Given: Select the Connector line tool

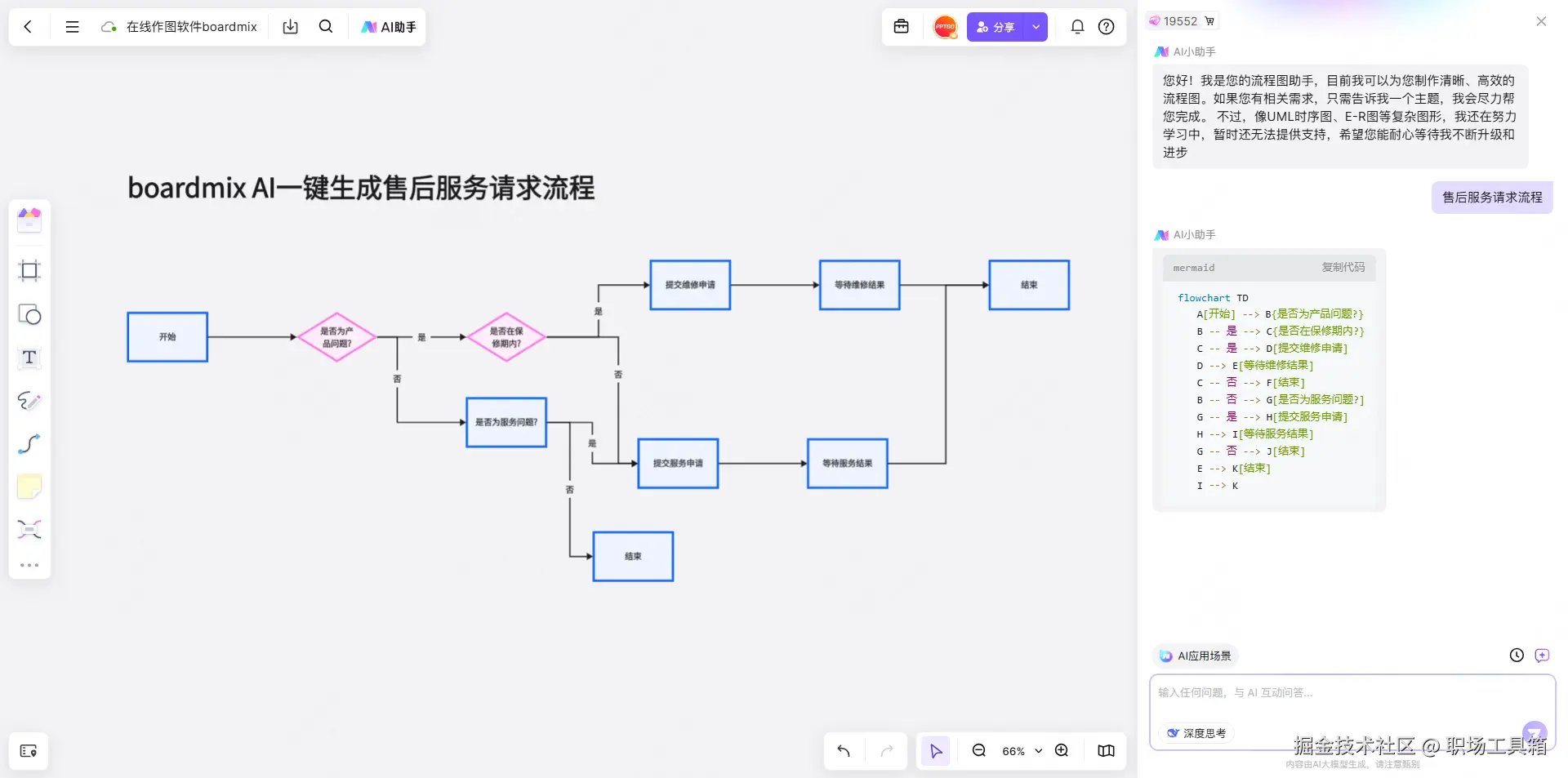Looking at the screenshot, I should [x=29, y=444].
